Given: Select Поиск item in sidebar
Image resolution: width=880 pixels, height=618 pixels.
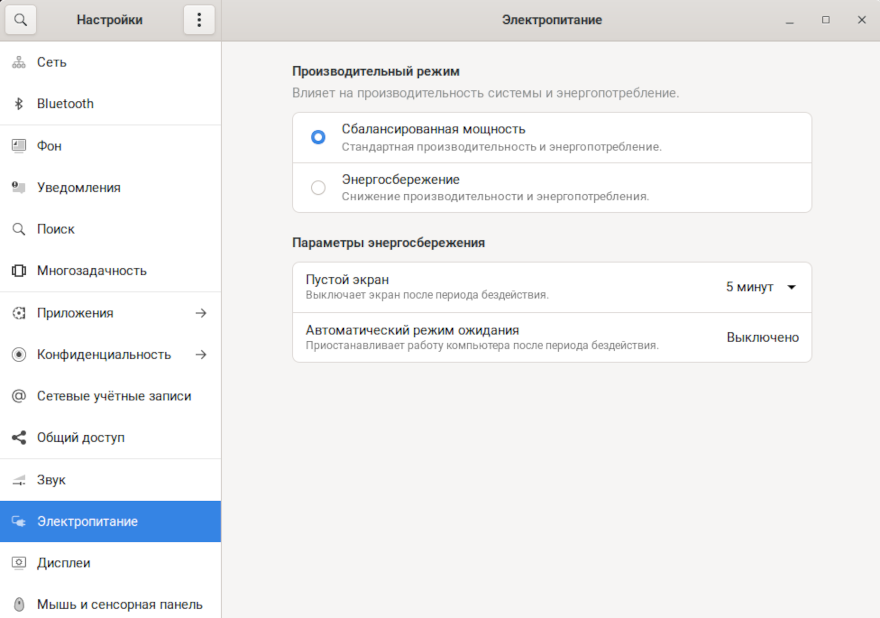Looking at the screenshot, I should pyautogui.click(x=56, y=229).
